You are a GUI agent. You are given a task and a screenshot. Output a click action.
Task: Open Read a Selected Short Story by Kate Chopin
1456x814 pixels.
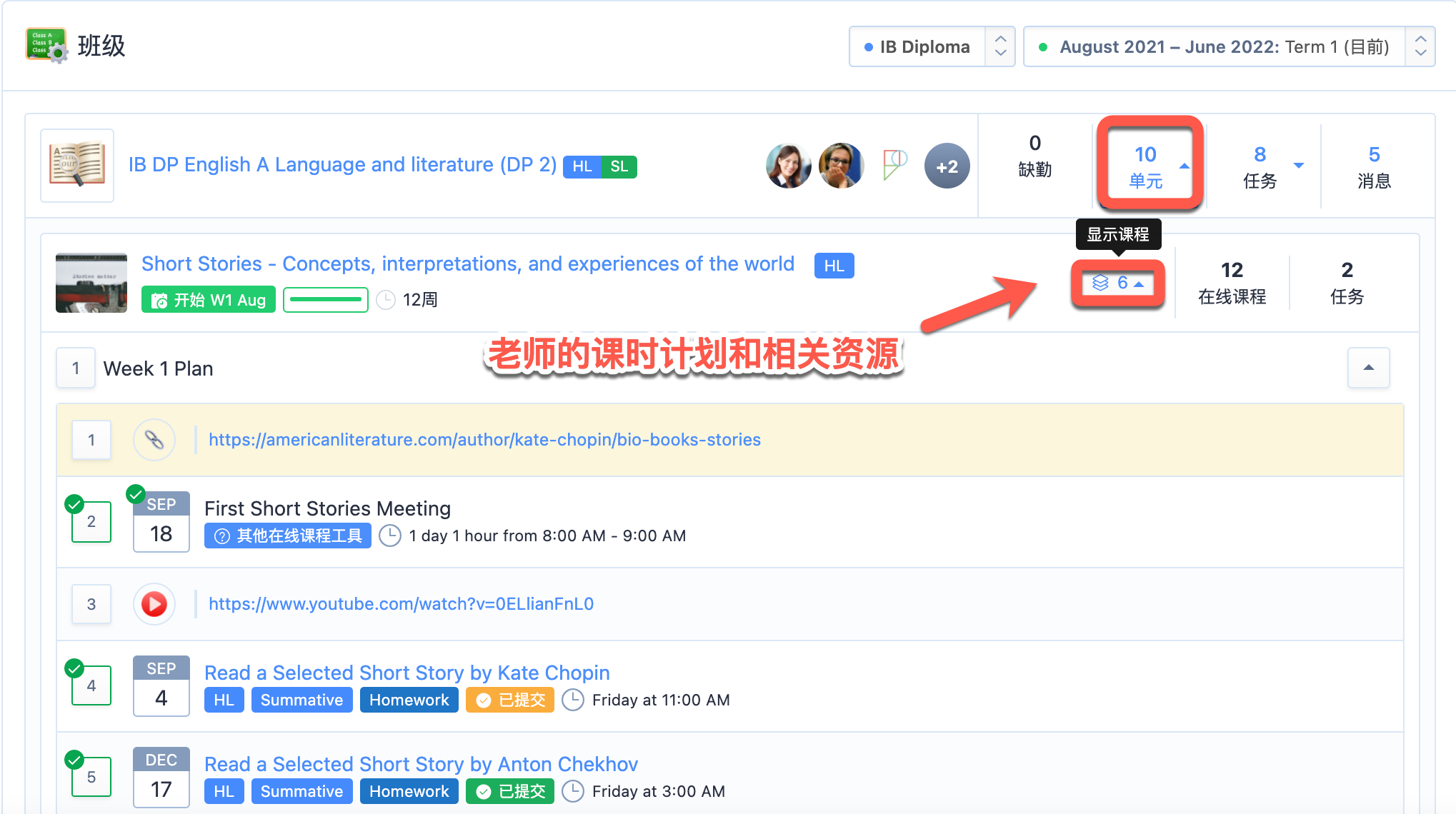[407, 673]
